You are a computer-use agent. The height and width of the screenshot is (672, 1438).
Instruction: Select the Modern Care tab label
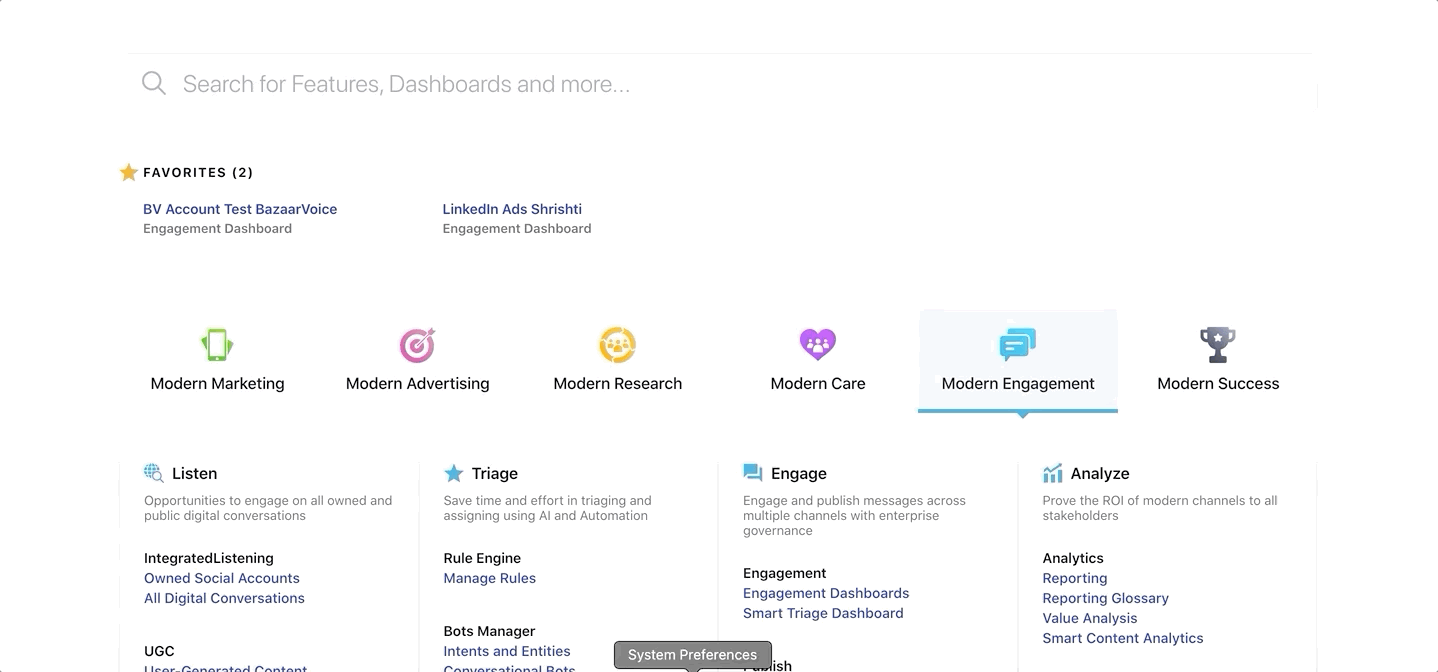[x=818, y=383]
